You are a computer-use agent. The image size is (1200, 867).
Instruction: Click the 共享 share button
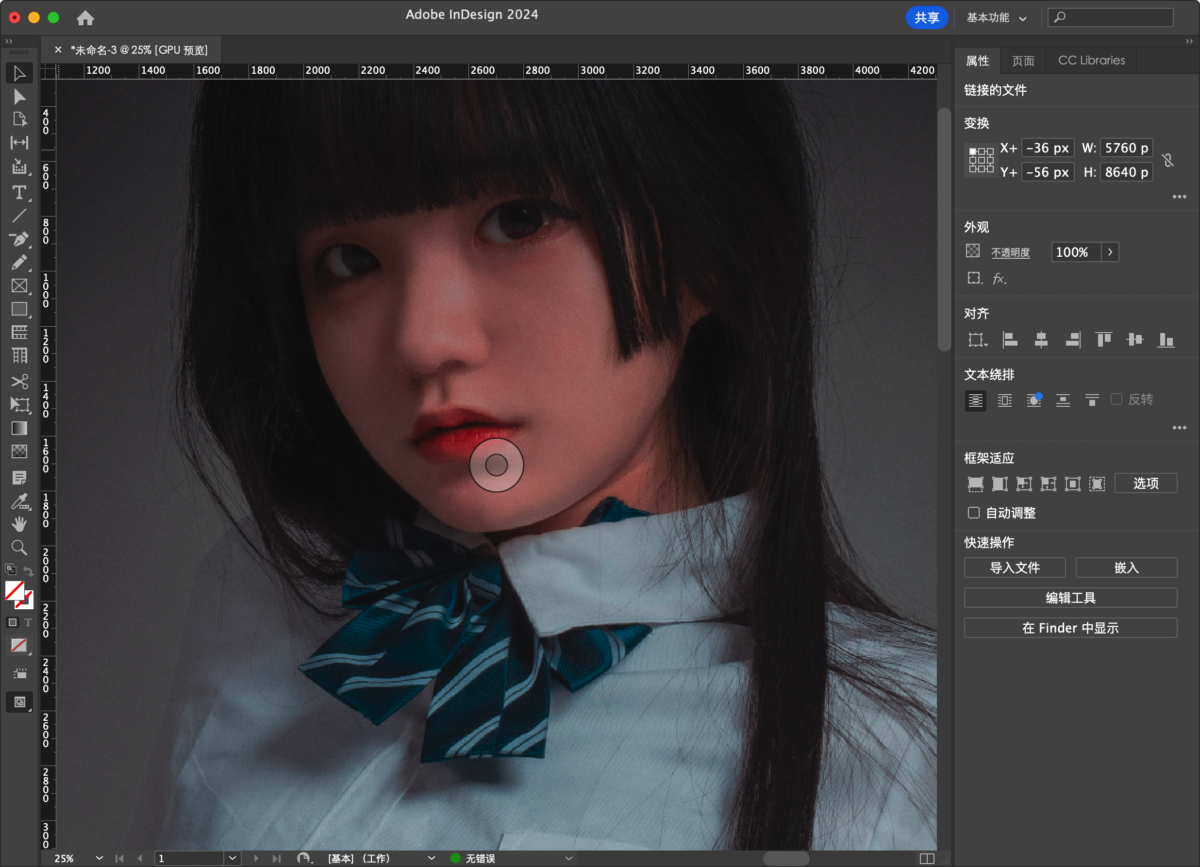pos(927,18)
